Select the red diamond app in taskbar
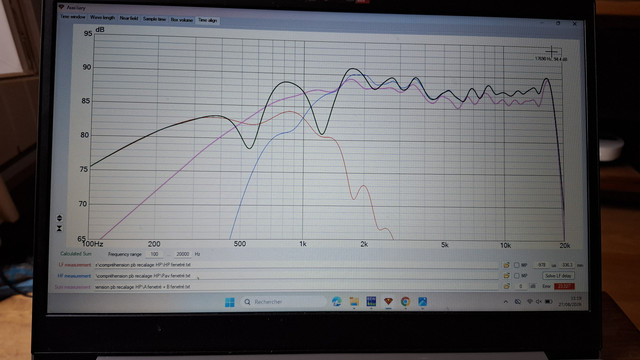Image resolution: width=640 pixels, height=360 pixels. (x=388, y=302)
